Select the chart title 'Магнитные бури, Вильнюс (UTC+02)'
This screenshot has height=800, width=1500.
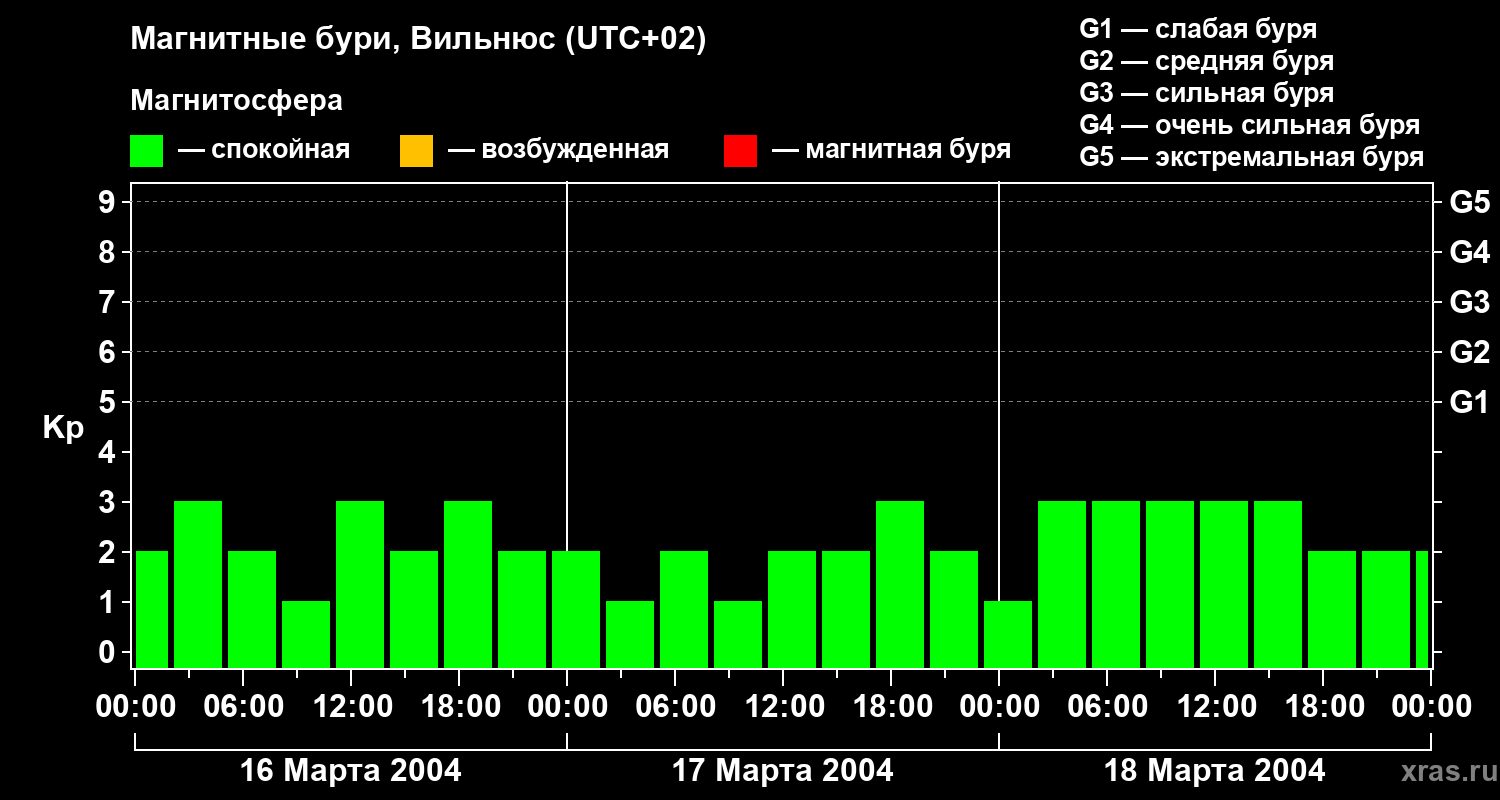pos(418,40)
